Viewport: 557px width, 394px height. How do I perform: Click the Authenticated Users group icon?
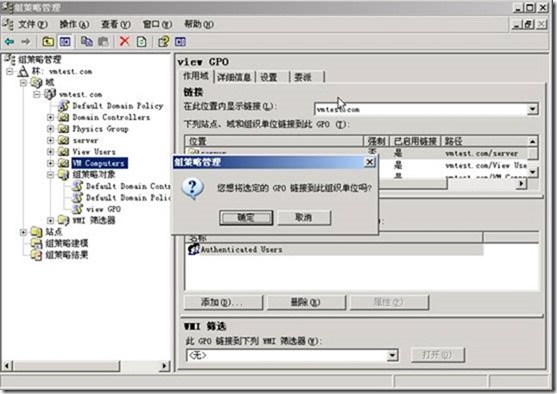click(194, 249)
